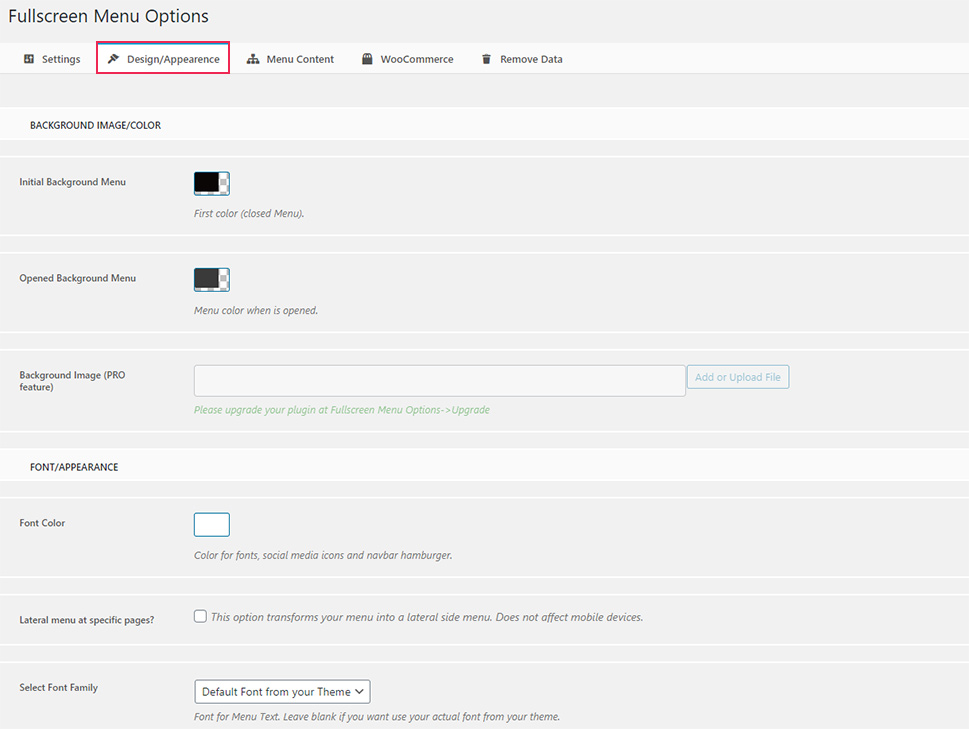Click the Font Color label
969x729 pixels.
pos(42,523)
